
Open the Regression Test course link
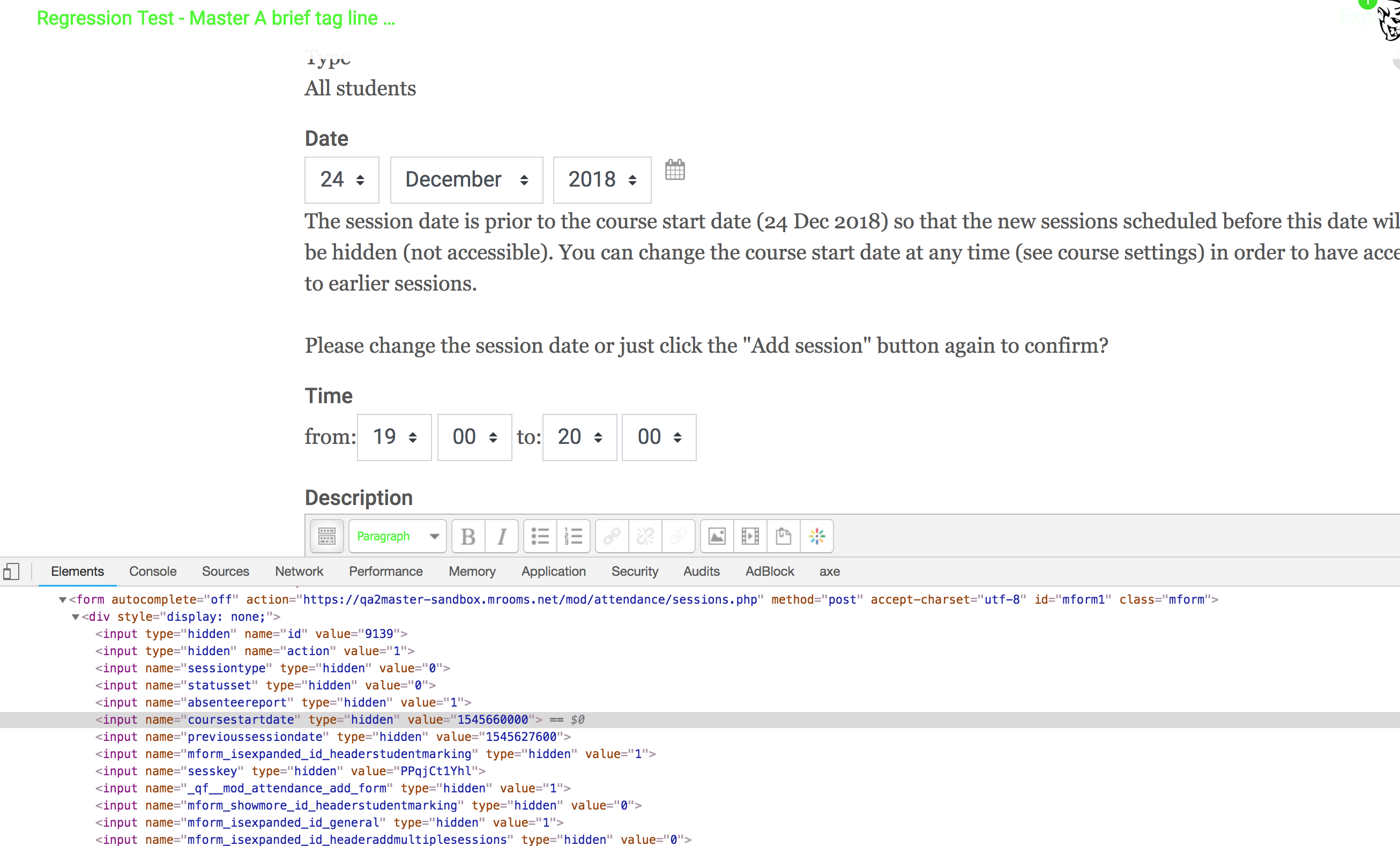(216, 18)
